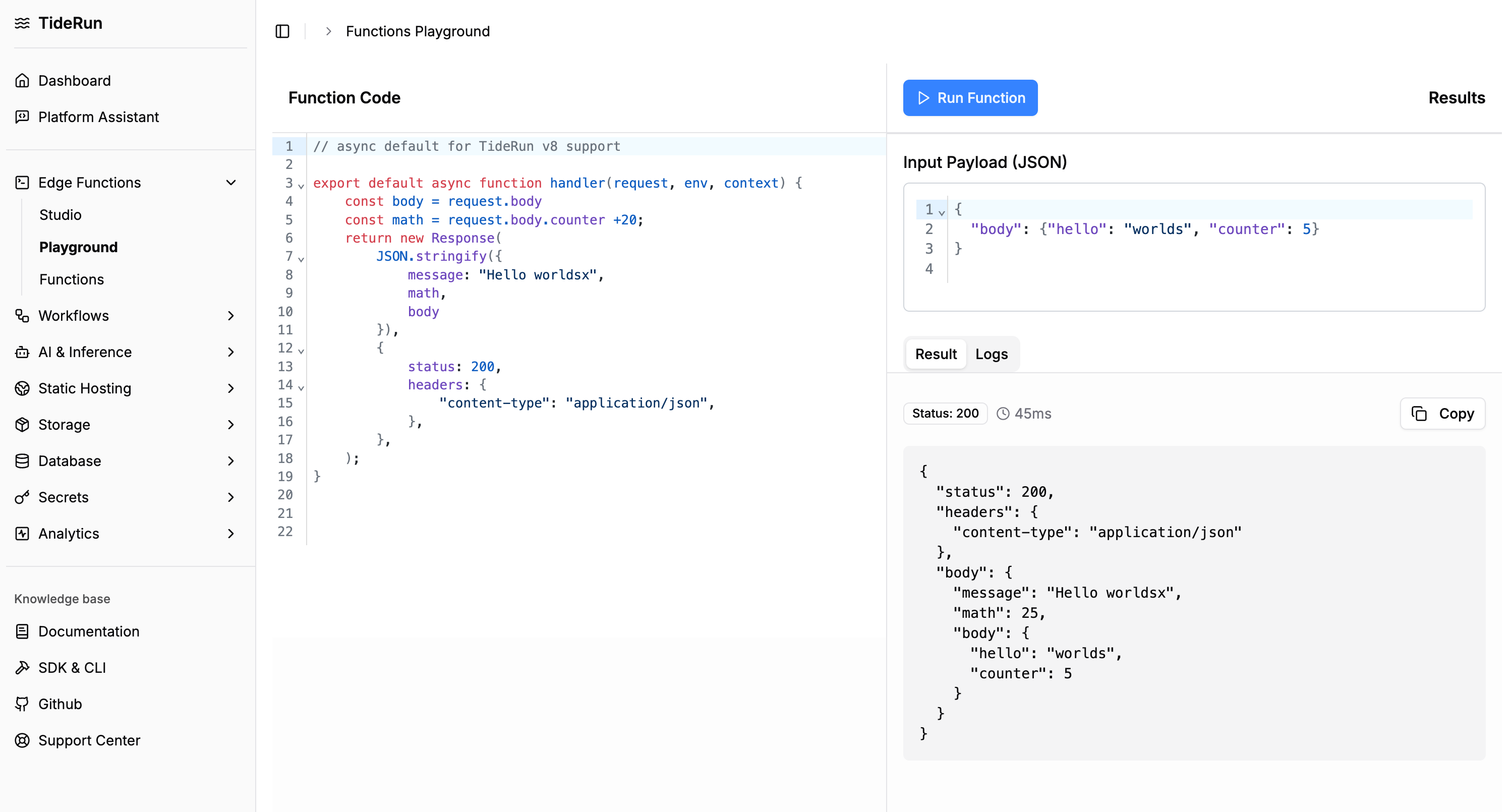Open the Studio submenu item

coord(61,215)
